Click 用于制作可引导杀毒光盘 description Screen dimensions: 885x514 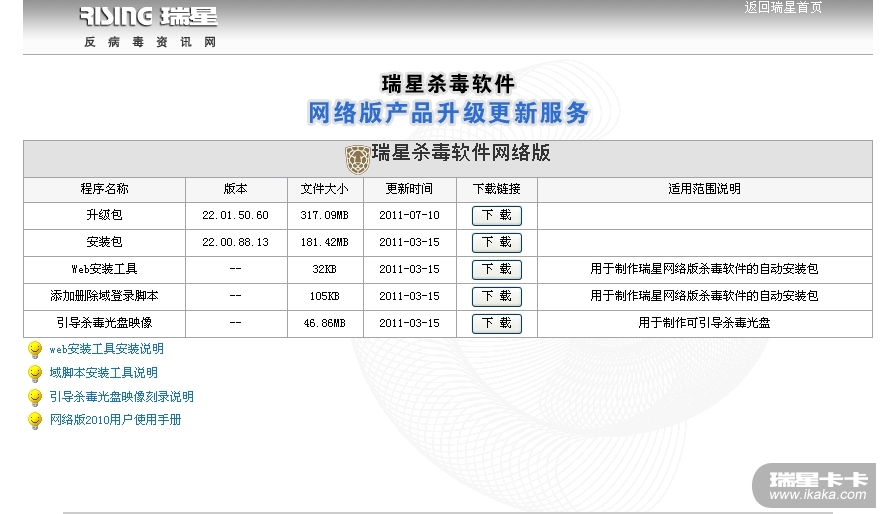[x=704, y=323]
